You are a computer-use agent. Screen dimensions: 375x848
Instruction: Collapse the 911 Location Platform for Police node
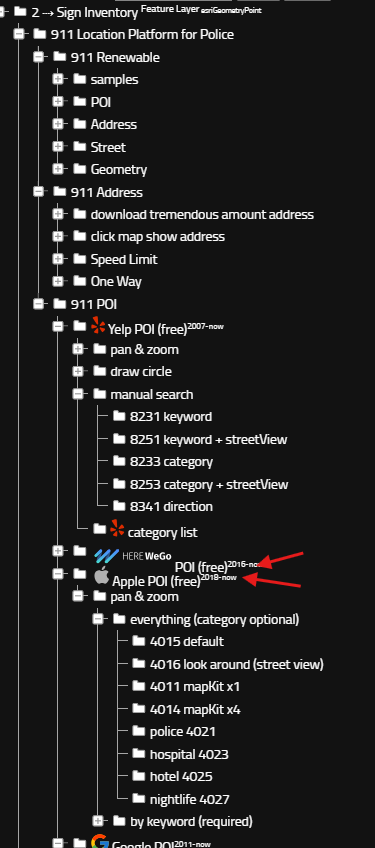[18, 34]
